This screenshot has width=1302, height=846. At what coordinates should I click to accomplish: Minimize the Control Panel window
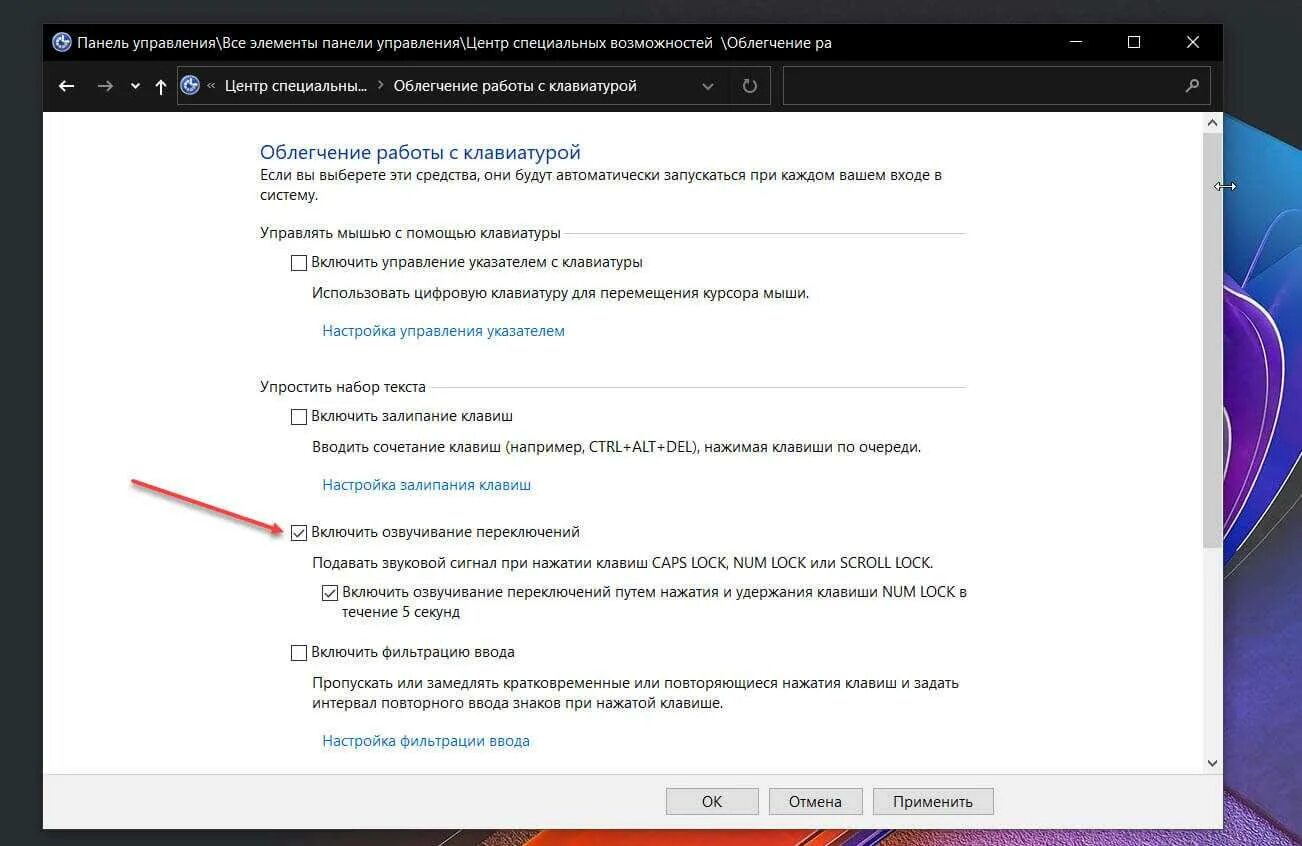pyautogui.click(x=1075, y=42)
